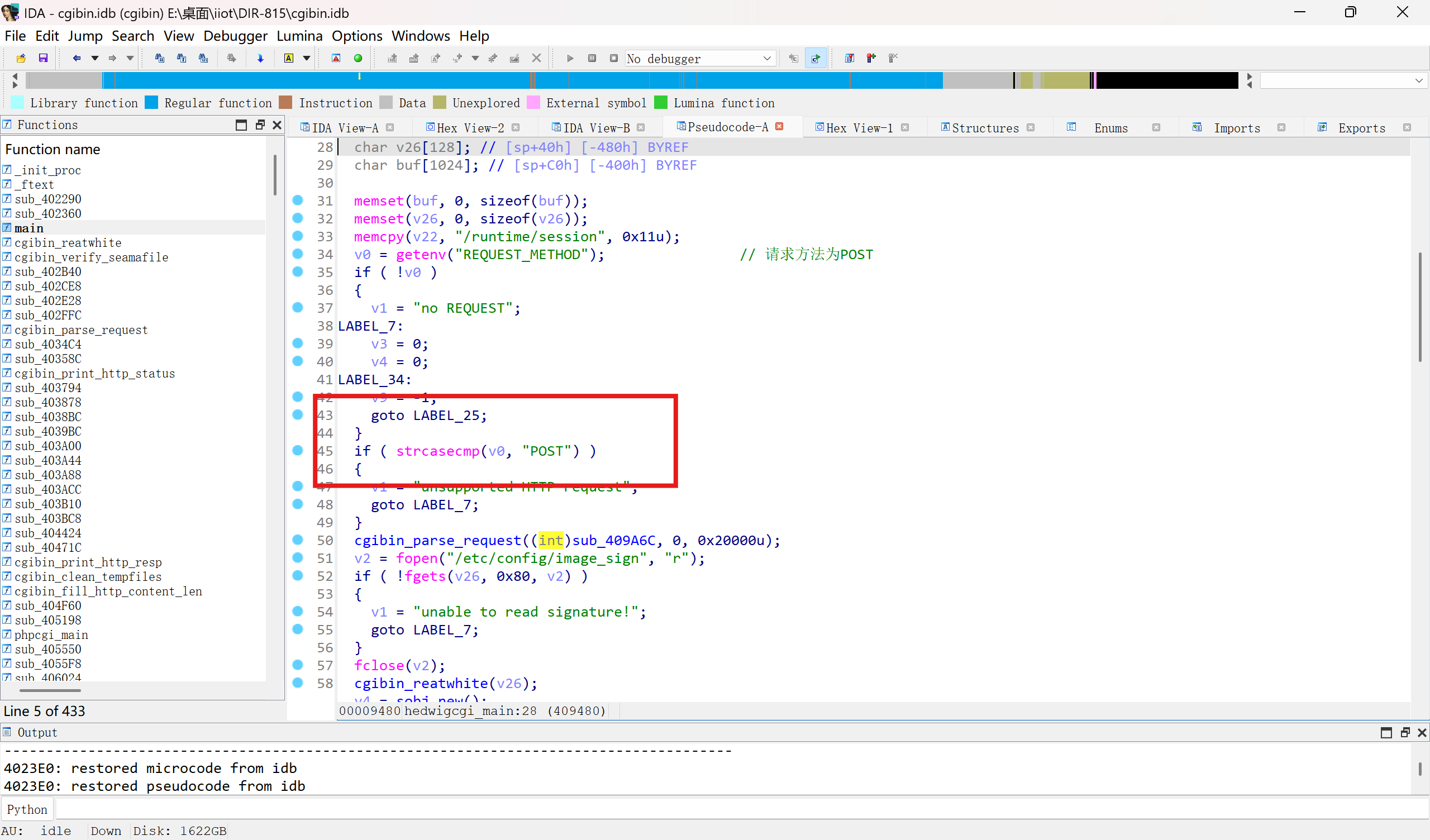Switch to the Imports tab
Screen dimensions: 1430x840
coord(1237,128)
